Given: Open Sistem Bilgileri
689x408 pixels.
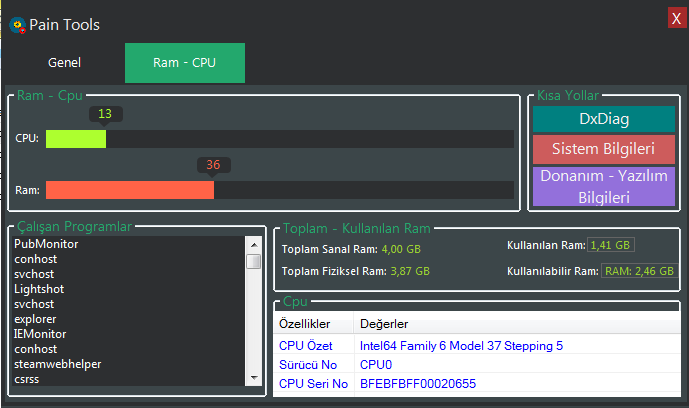Looking at the screenshot, I should coord(604,149).
